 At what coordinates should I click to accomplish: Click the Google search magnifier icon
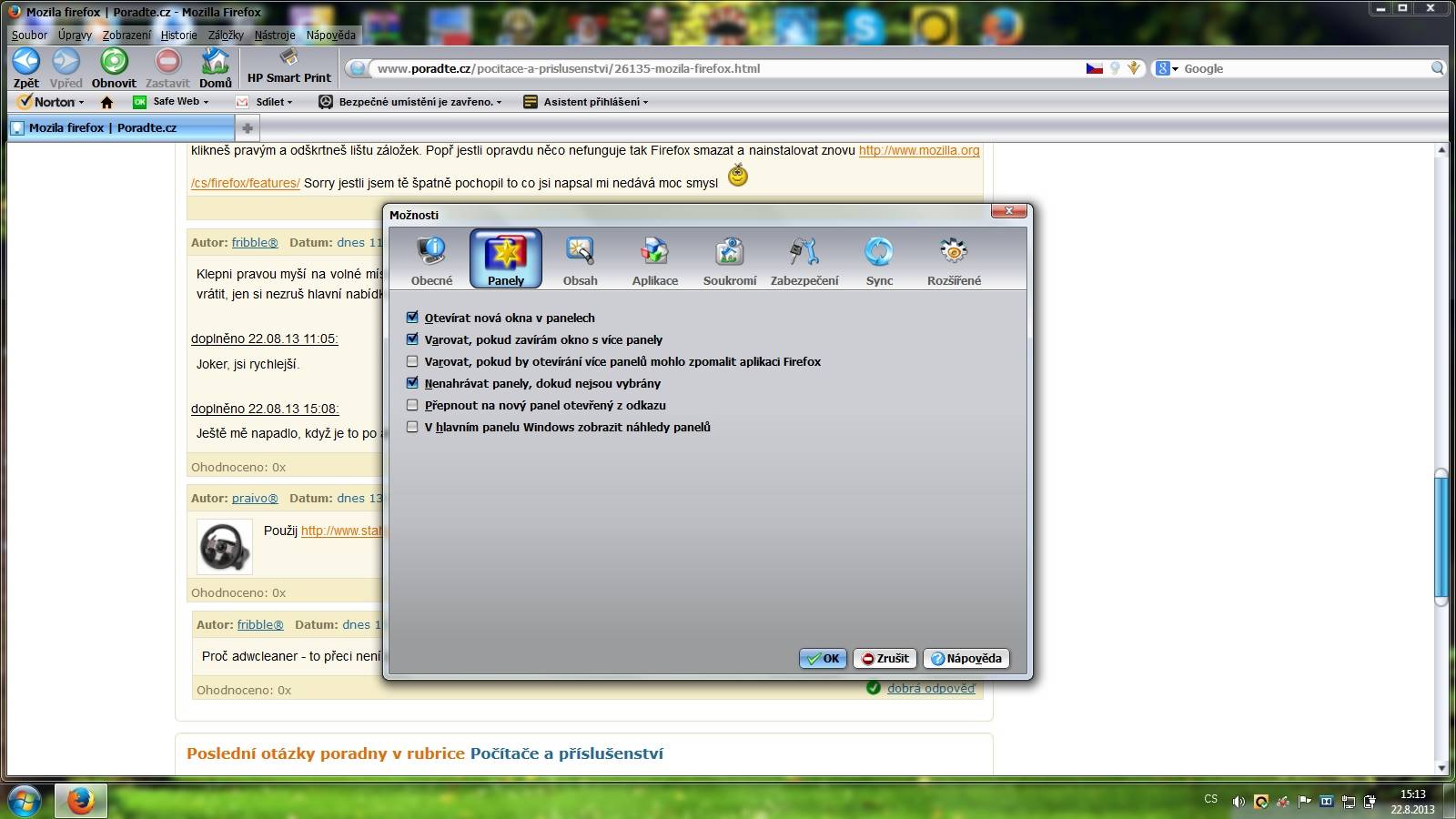(x=1437, y=68)
